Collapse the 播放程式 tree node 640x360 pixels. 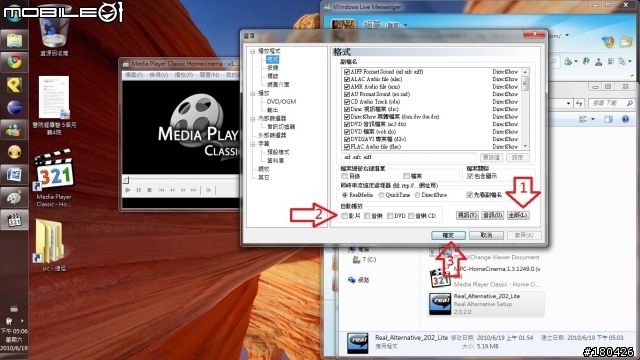253,51
